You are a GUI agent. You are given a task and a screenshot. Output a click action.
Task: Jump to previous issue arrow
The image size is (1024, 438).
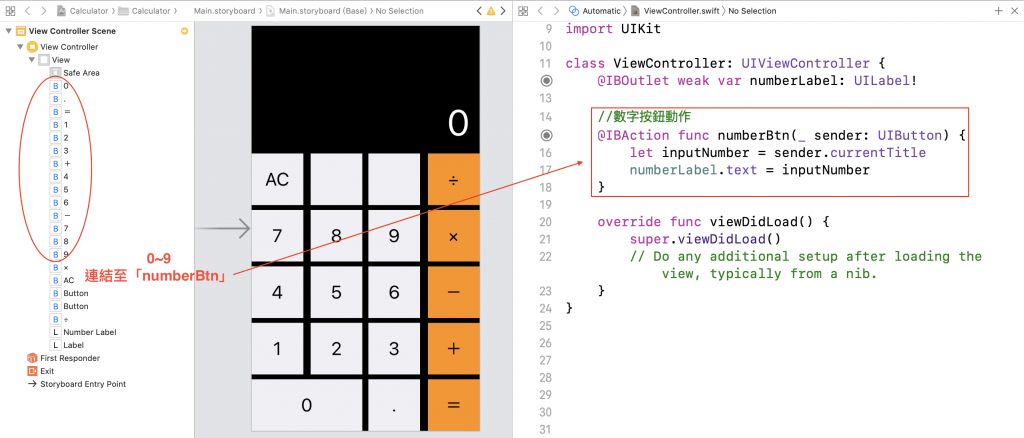click(x=479, y=11)
